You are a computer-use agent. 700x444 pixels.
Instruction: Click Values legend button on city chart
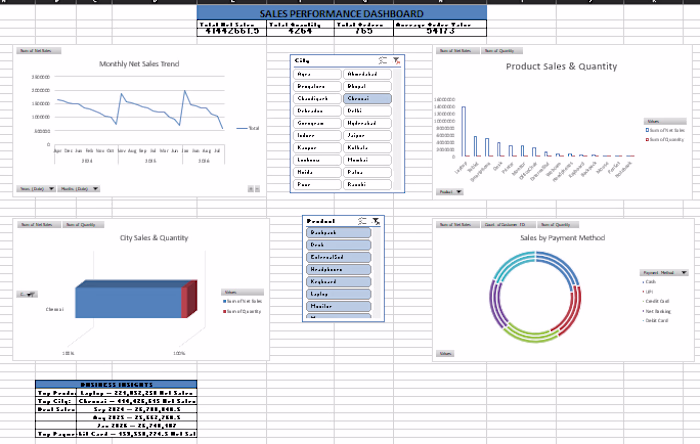click(x=242, y=292)
